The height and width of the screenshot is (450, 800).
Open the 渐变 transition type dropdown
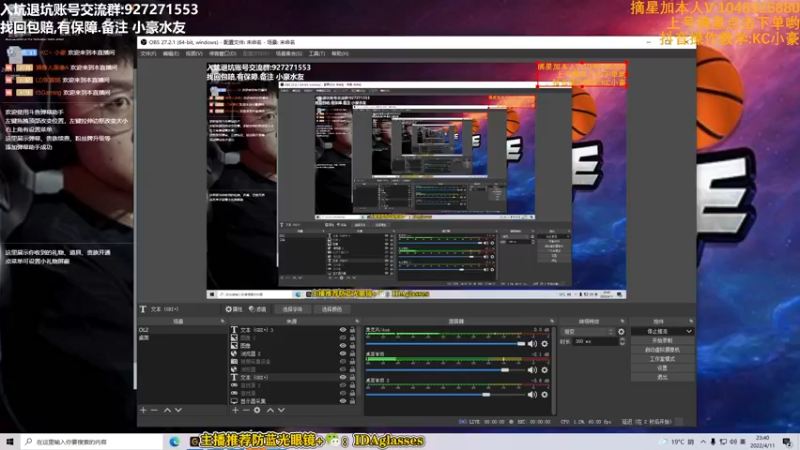[587, 332]
